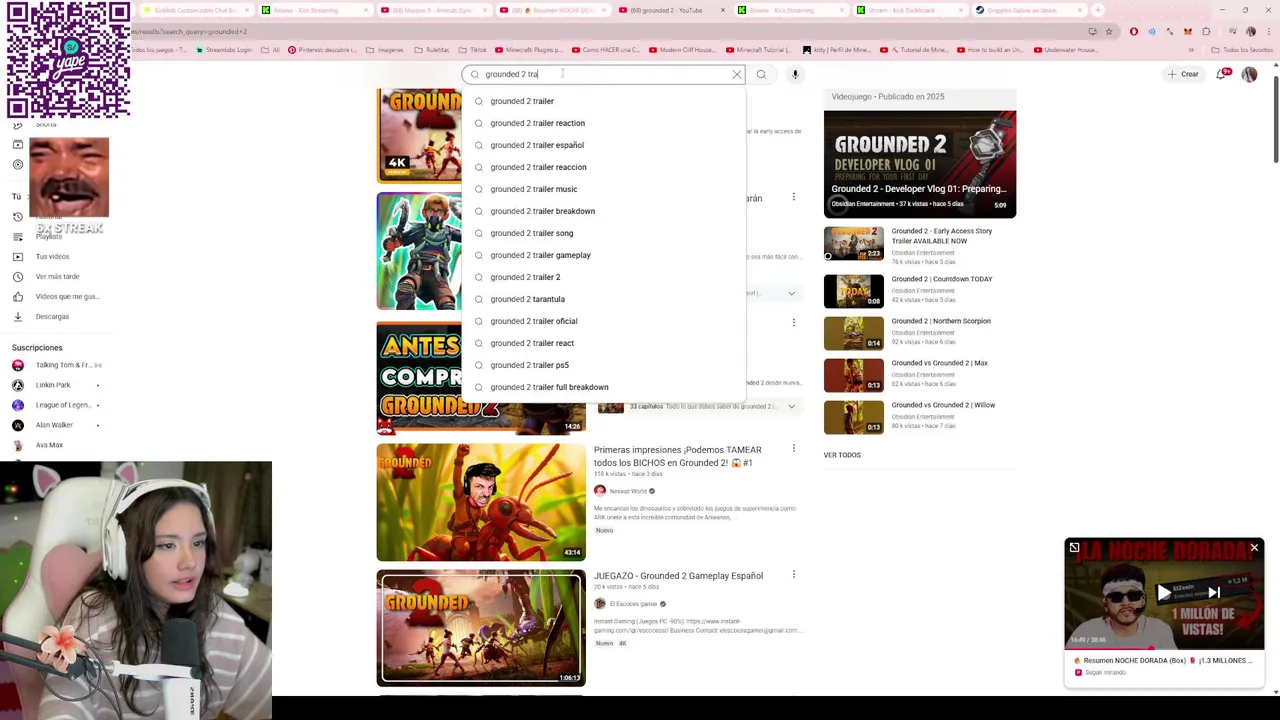Select suggestion "grounded 2 tarantula"
1280x720 pixels.
pyautogui.click(x=604, y=299)
